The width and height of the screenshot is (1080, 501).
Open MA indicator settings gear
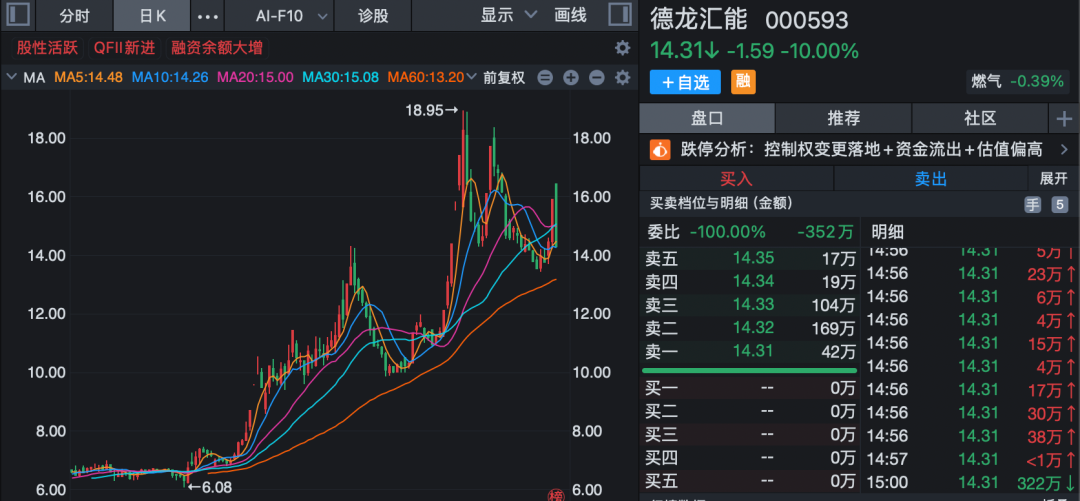coord(622,78)
